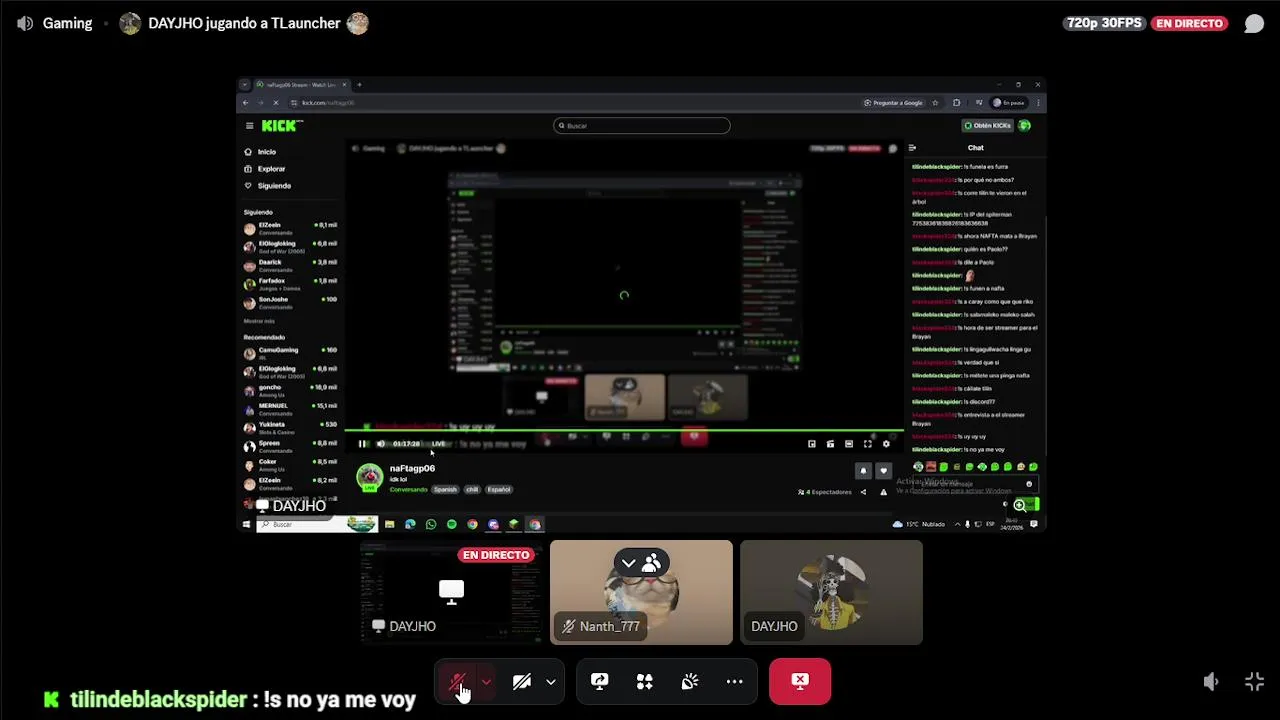Open microphone options arrow beside mute button
This screenshot has width=1280, height=720.
pyautogui.click(x=486, y=682)
